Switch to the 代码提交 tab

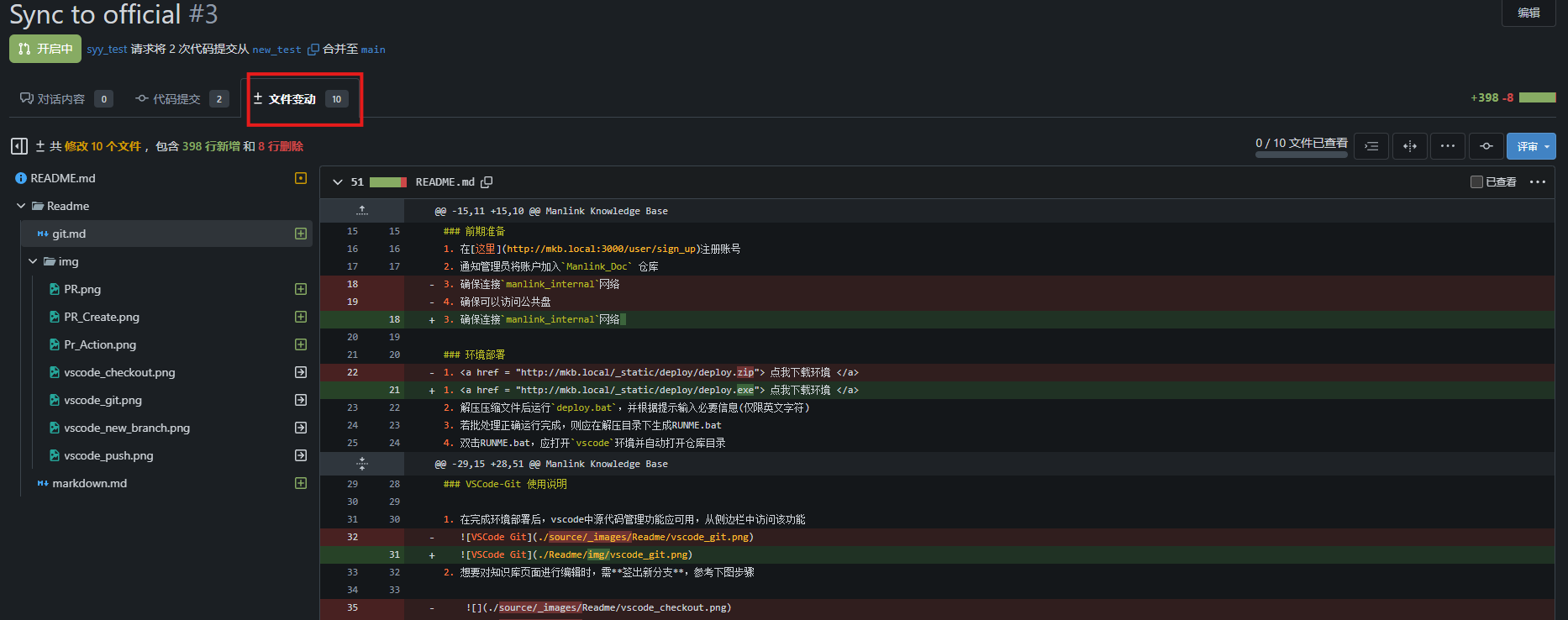point(182,99)
